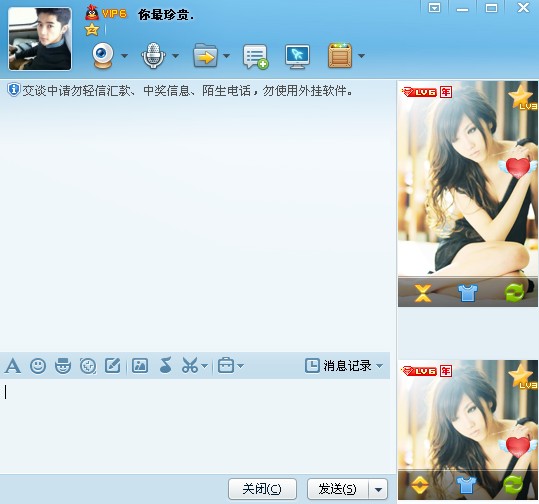Expand the briefcase tools dropdown arrow
The width and height of the screenshot is (539, 504).
[241, 366]
